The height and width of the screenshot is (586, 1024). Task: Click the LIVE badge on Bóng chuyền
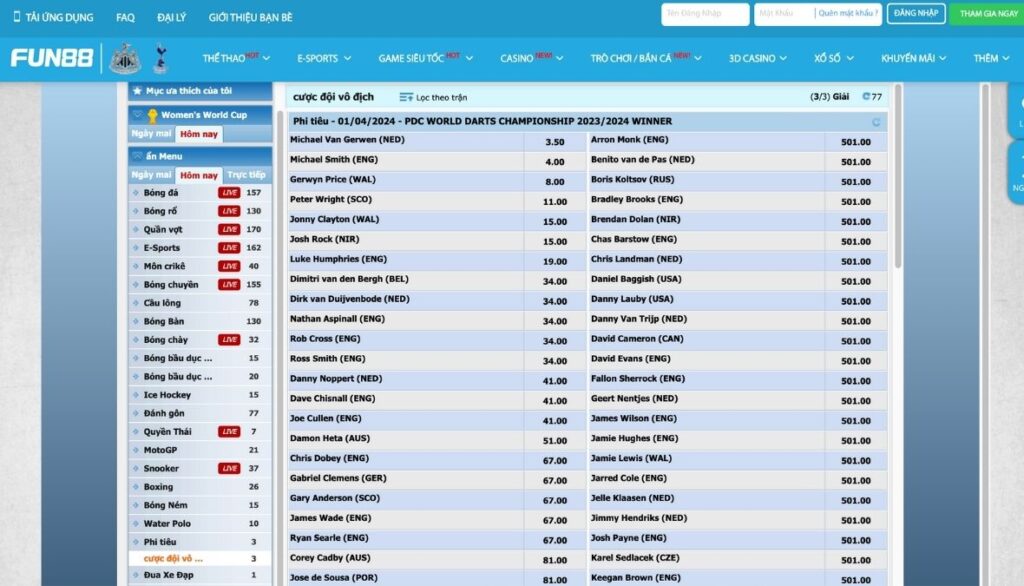pyautogui.click(x=229, y=284)
